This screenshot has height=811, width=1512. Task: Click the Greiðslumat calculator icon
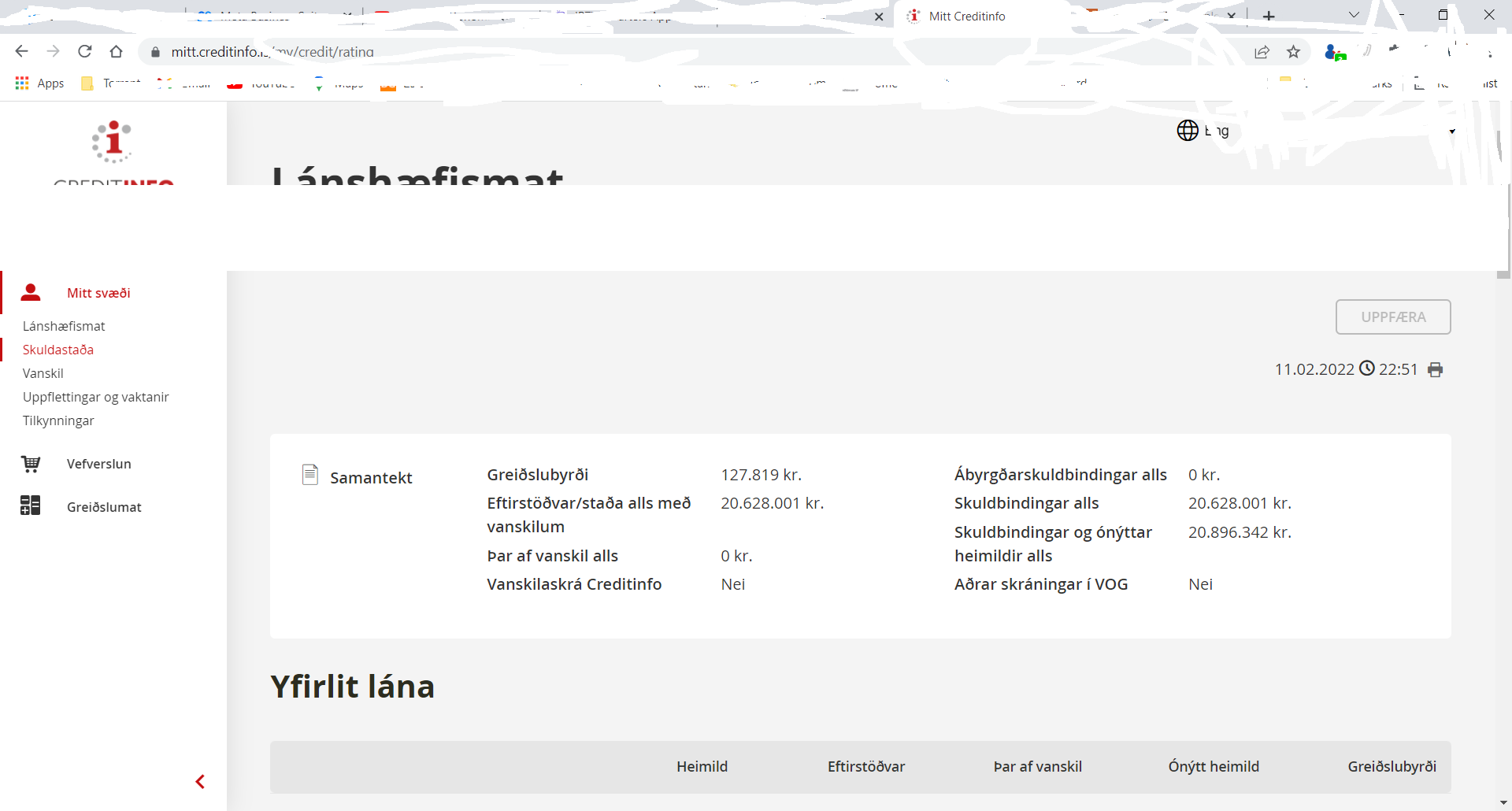(31, 505)
